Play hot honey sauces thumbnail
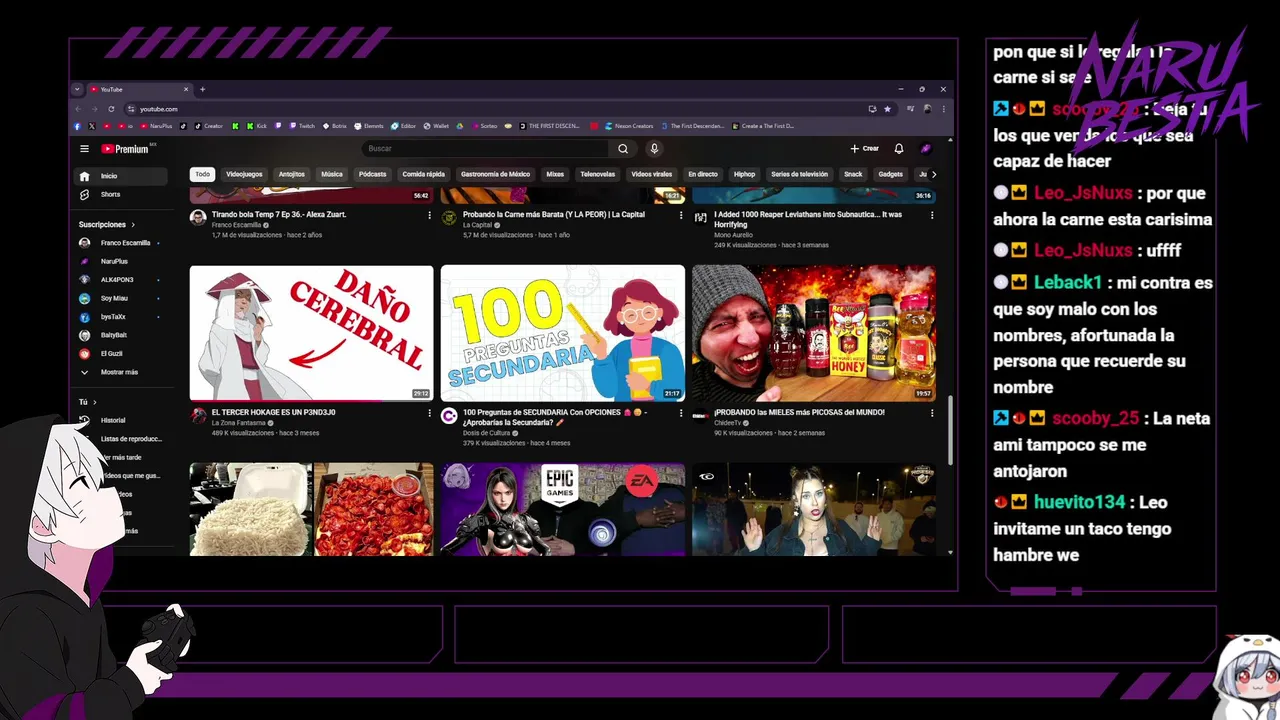 (x=814, y=333)
